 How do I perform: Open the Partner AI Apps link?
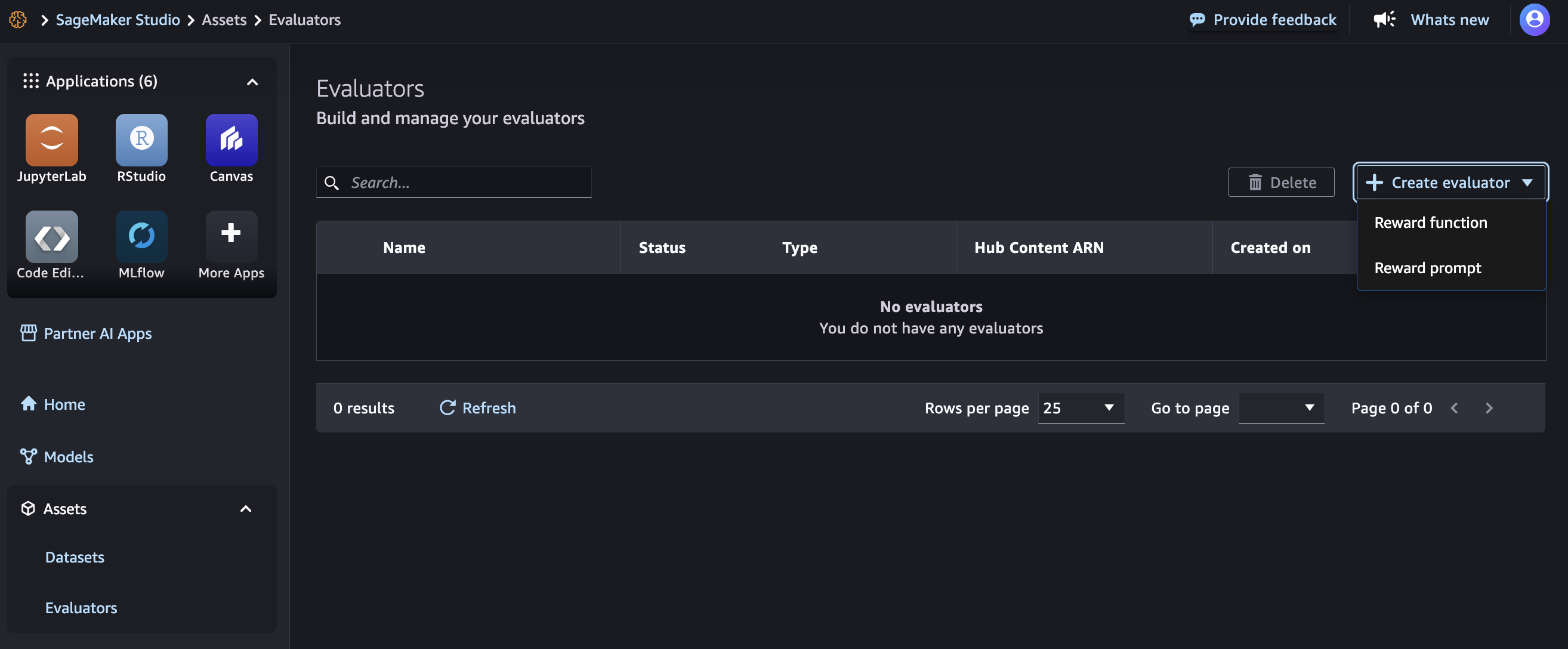coord(97,333)
